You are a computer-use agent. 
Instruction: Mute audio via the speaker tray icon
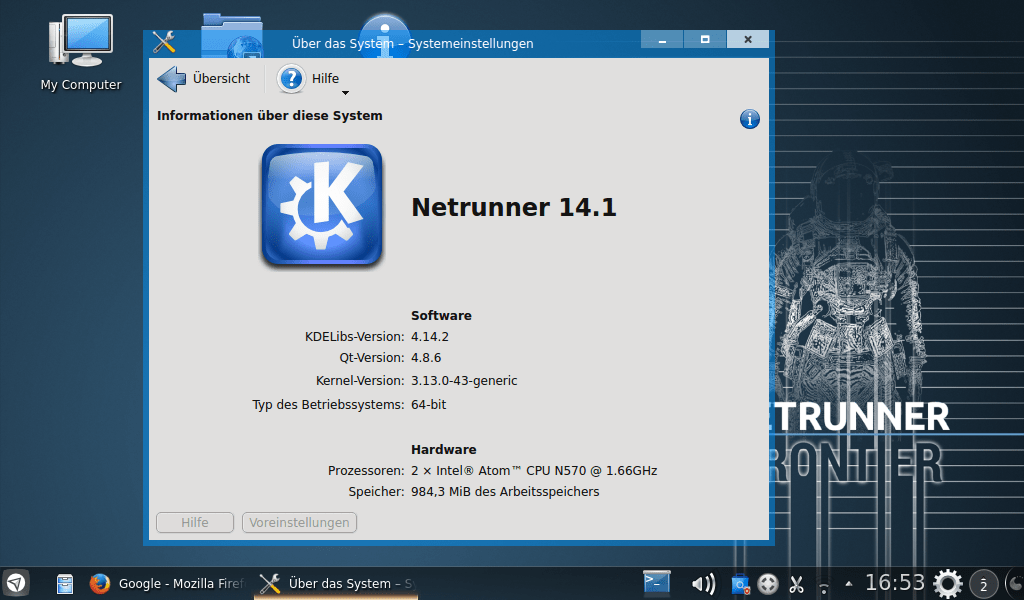[x=703, y=583]
